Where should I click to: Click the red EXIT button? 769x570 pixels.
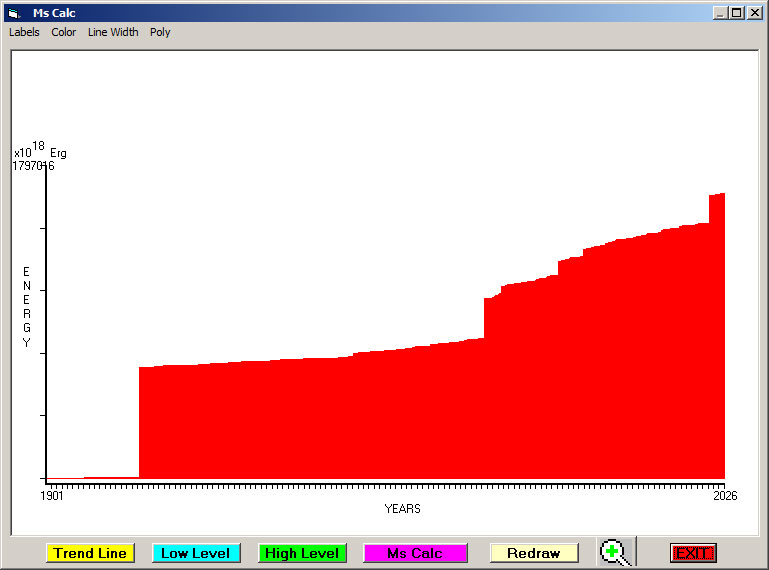[x=692, y=553]
